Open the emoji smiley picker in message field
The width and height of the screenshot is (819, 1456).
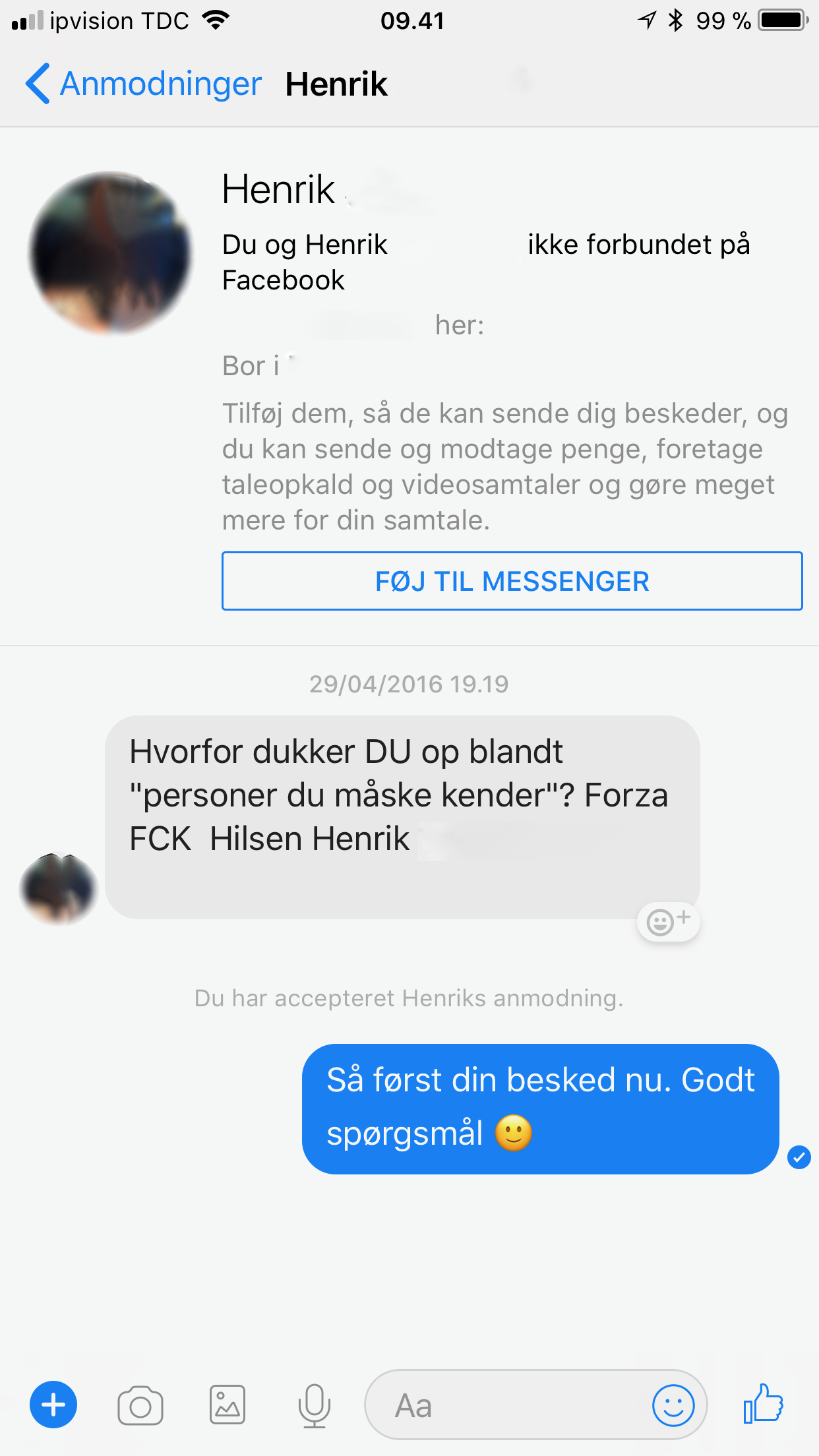pyautogui.click(x=673, y=1405)
